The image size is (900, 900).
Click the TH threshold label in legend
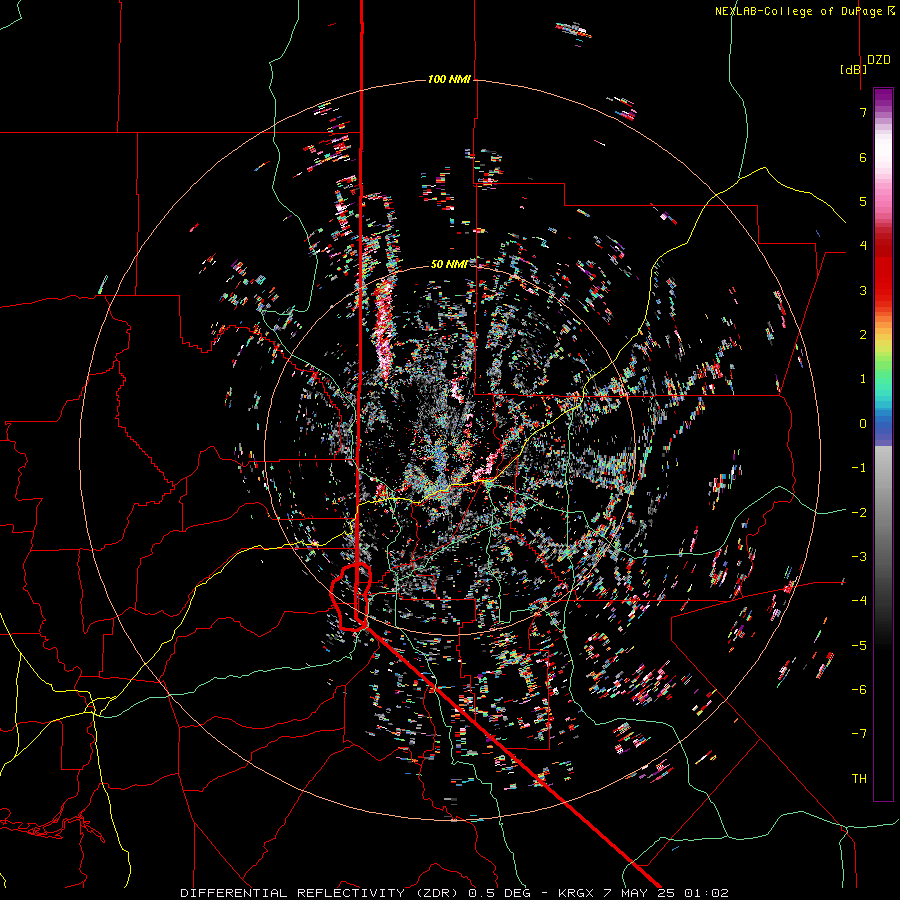point(859,779)
